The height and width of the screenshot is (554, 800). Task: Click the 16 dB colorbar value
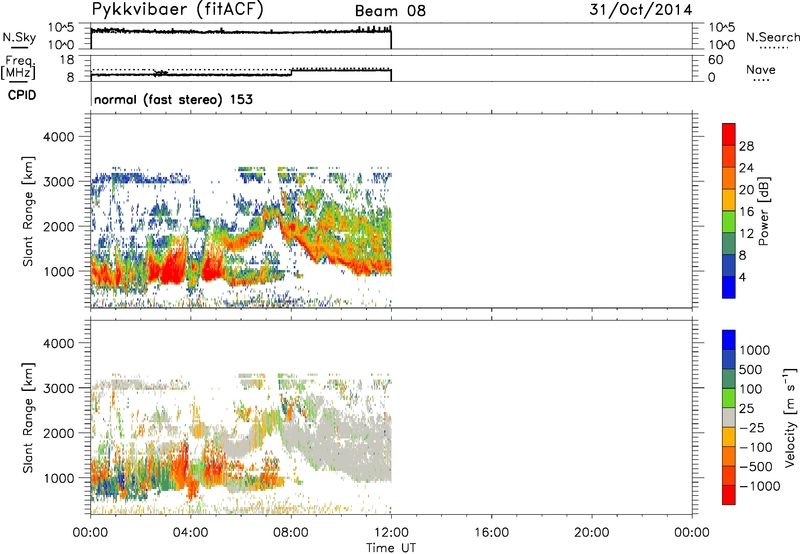click(746, 211)
